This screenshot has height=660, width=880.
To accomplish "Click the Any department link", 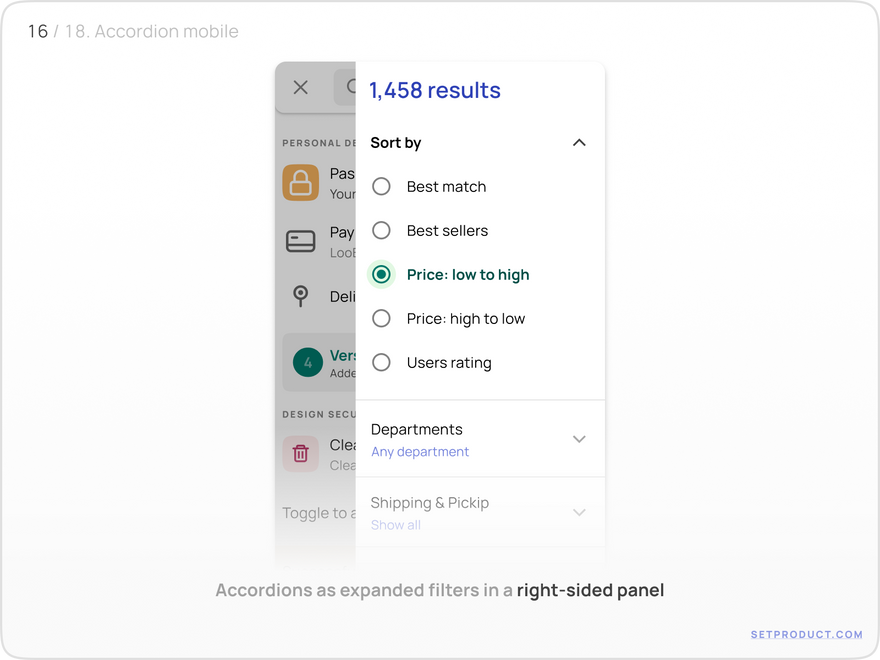I will pyautogui.click(x=420, y=452).
